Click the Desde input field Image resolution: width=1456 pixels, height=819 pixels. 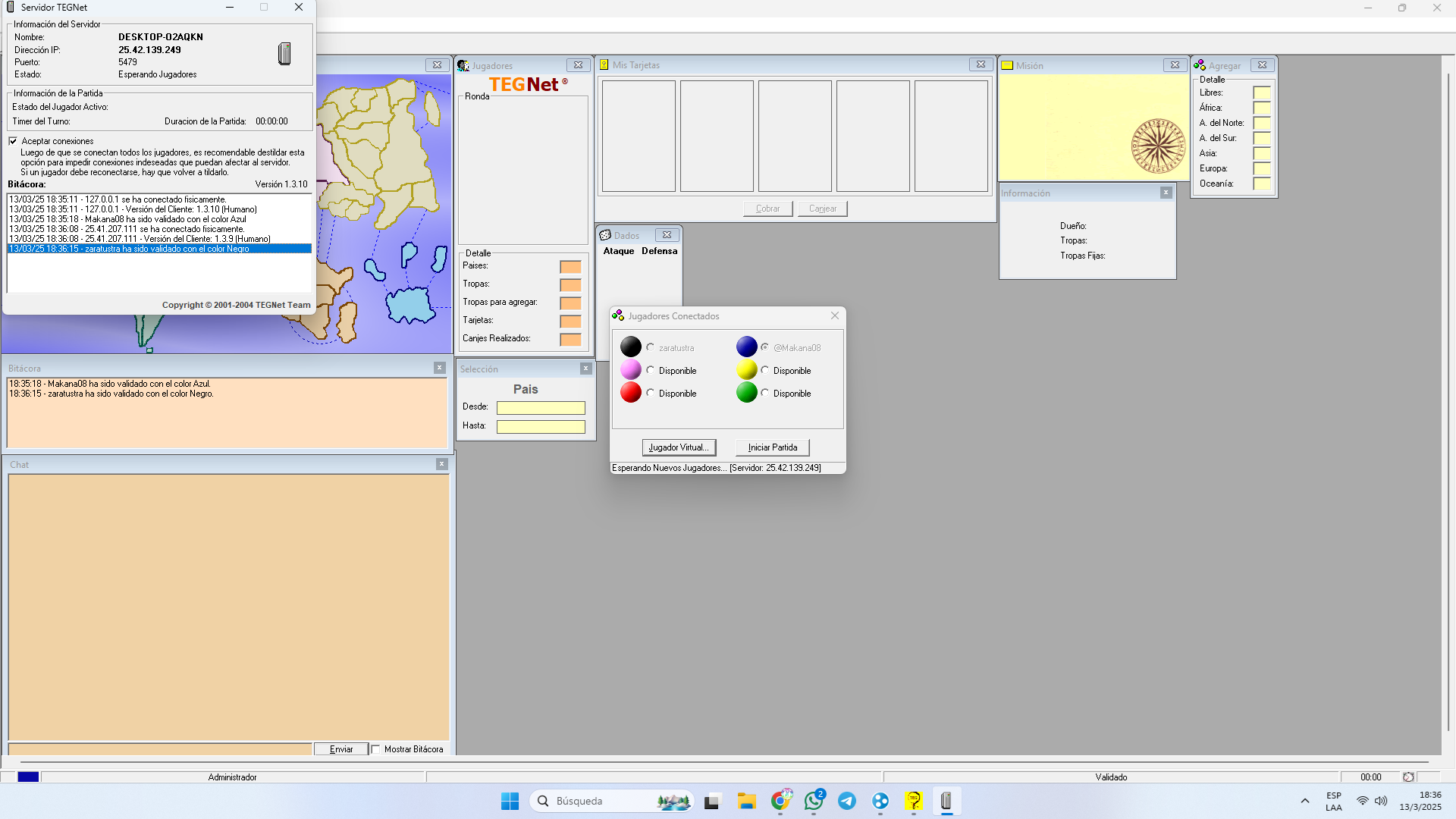coord(541,407)
